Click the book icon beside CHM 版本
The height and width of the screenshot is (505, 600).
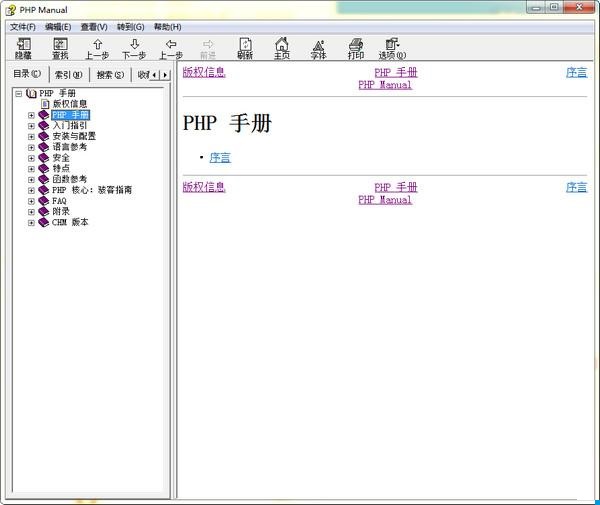click(x=44, y=222)
